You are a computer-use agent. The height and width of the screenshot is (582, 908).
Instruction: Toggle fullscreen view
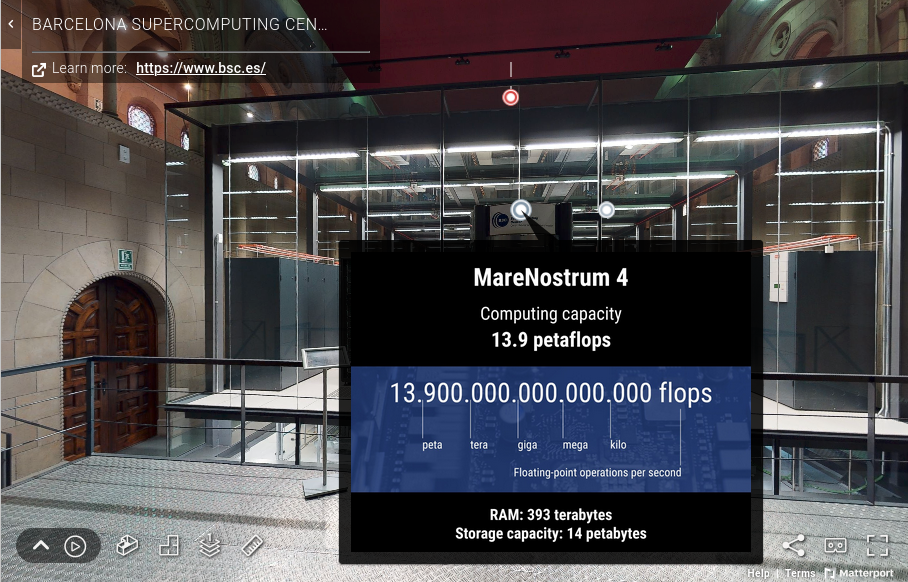877,545
